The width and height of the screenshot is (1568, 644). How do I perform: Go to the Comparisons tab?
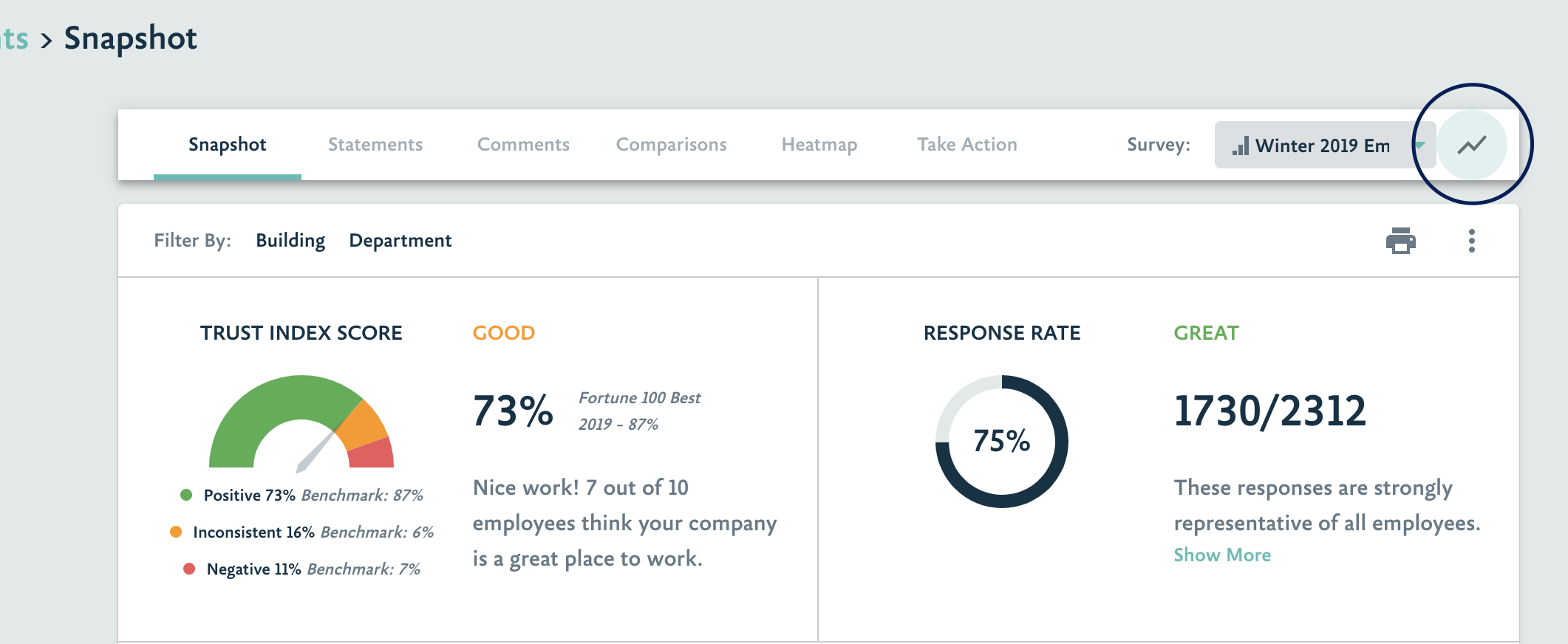tap(671, 145)
